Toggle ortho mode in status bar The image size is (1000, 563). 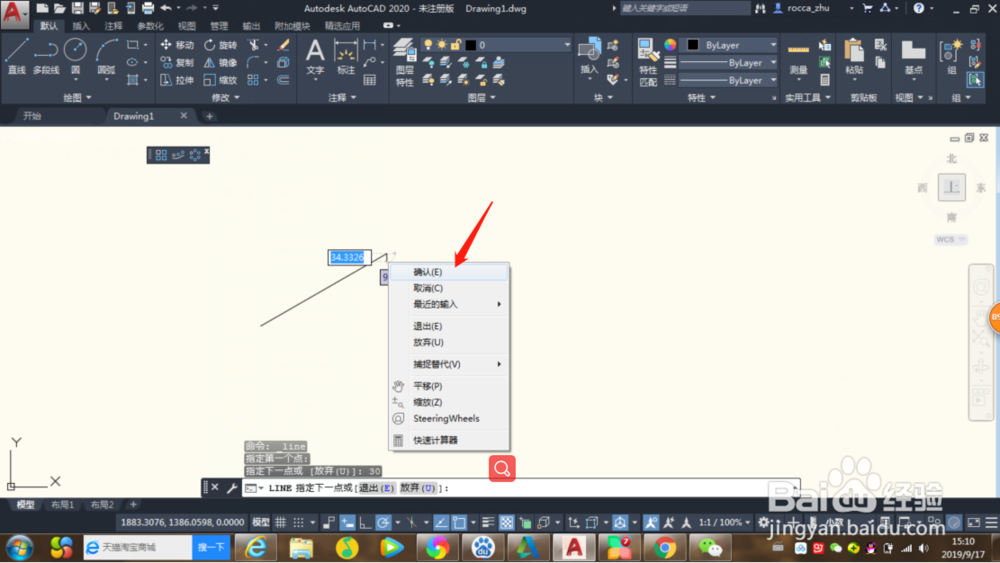(x=365, y=522)
